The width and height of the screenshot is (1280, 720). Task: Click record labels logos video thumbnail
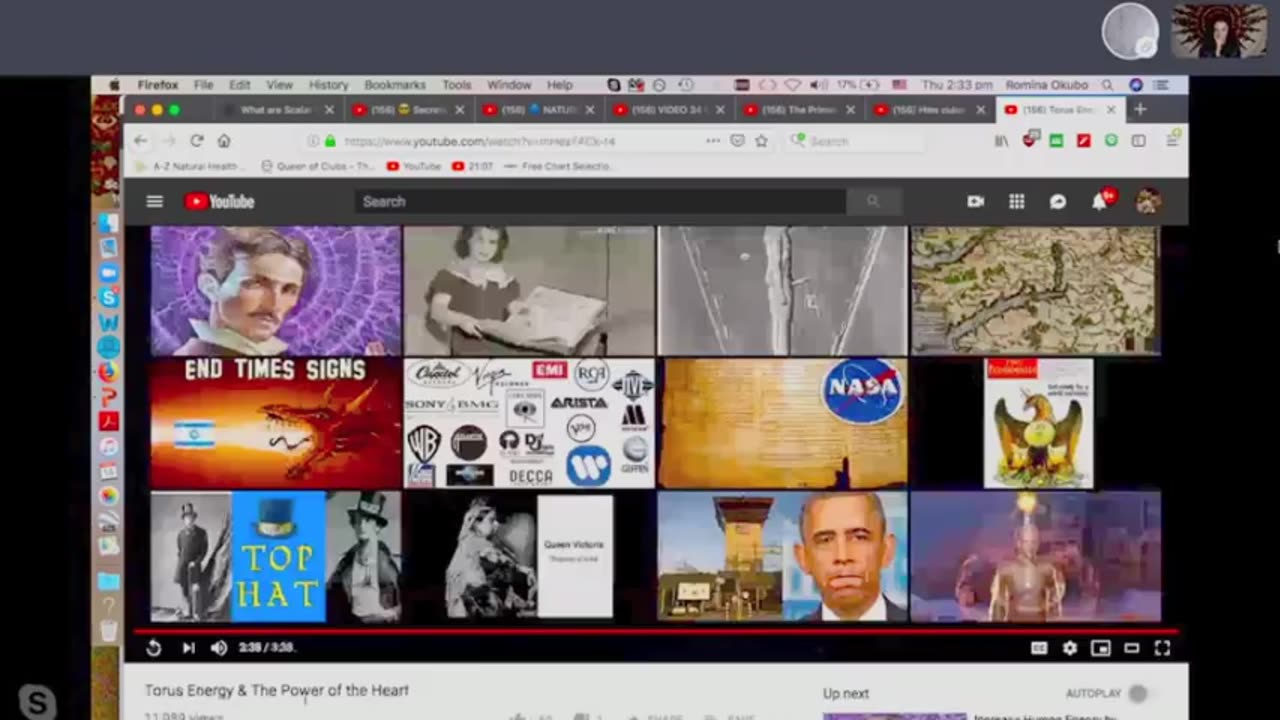(x=529, y=423)
